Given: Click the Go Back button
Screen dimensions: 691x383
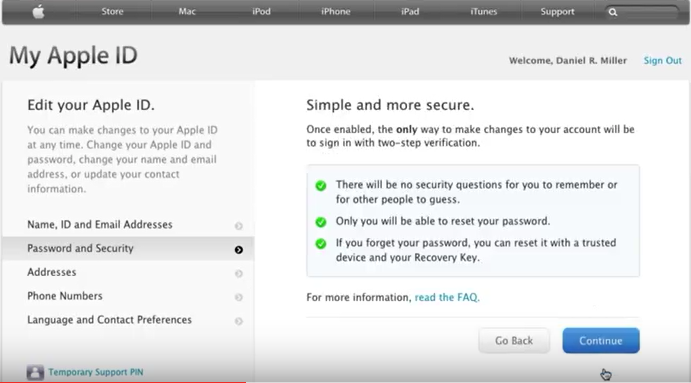Looking at the screenshot, I should click(514, 340).
